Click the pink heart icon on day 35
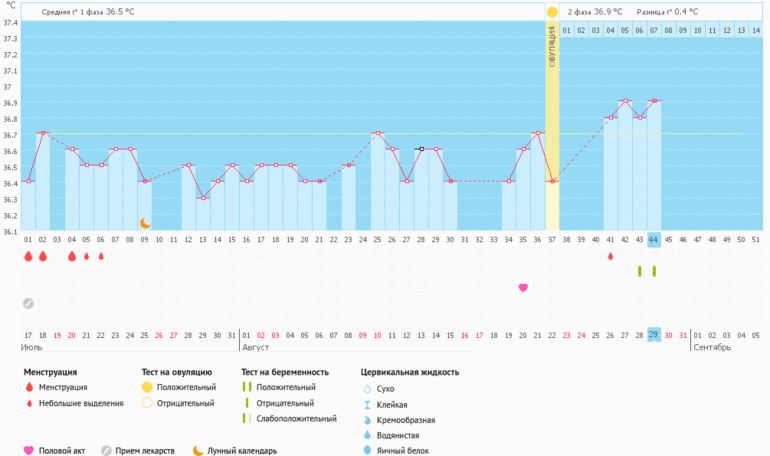Image resolution: width=770 pixels, height=456 pixels. tap(523, 288)
